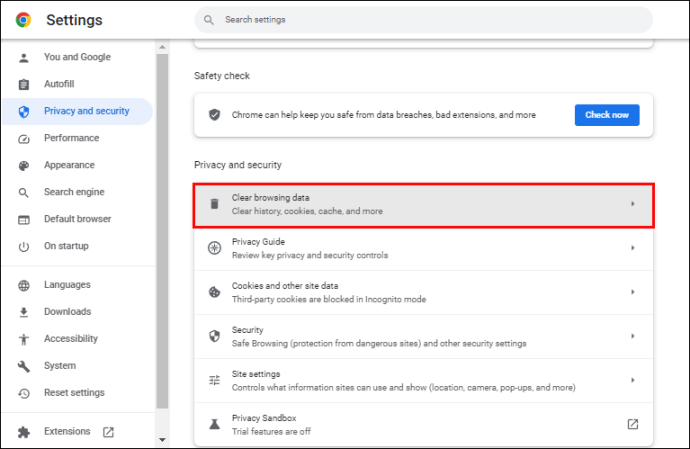Image resolution: width=690 pixels, height=449 pixels.
Task: Click the Search settings field
Action: [423, 20]
